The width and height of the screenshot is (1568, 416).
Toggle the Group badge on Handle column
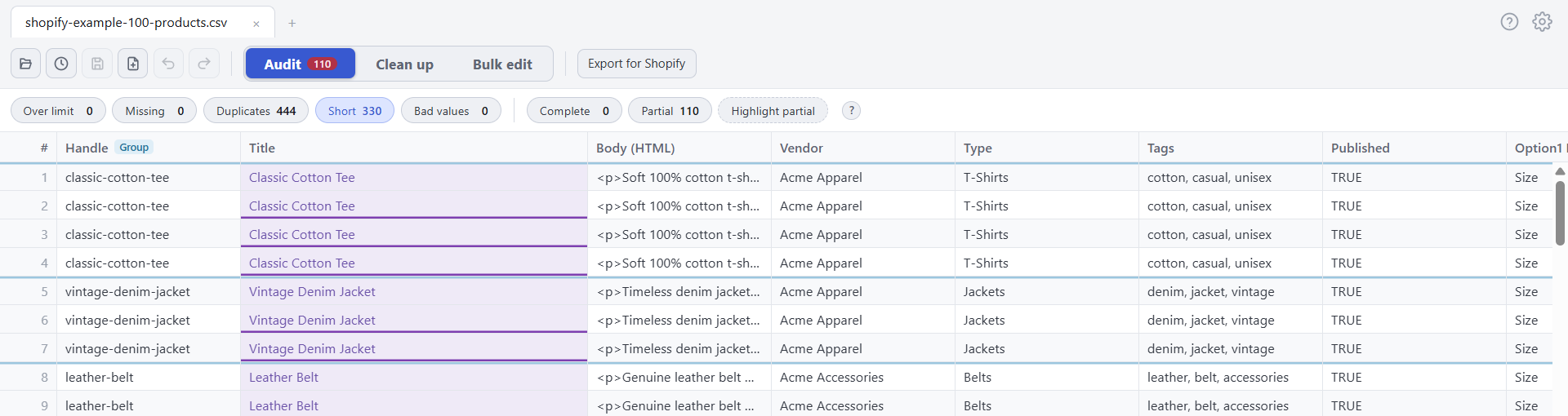pos(134,148)
